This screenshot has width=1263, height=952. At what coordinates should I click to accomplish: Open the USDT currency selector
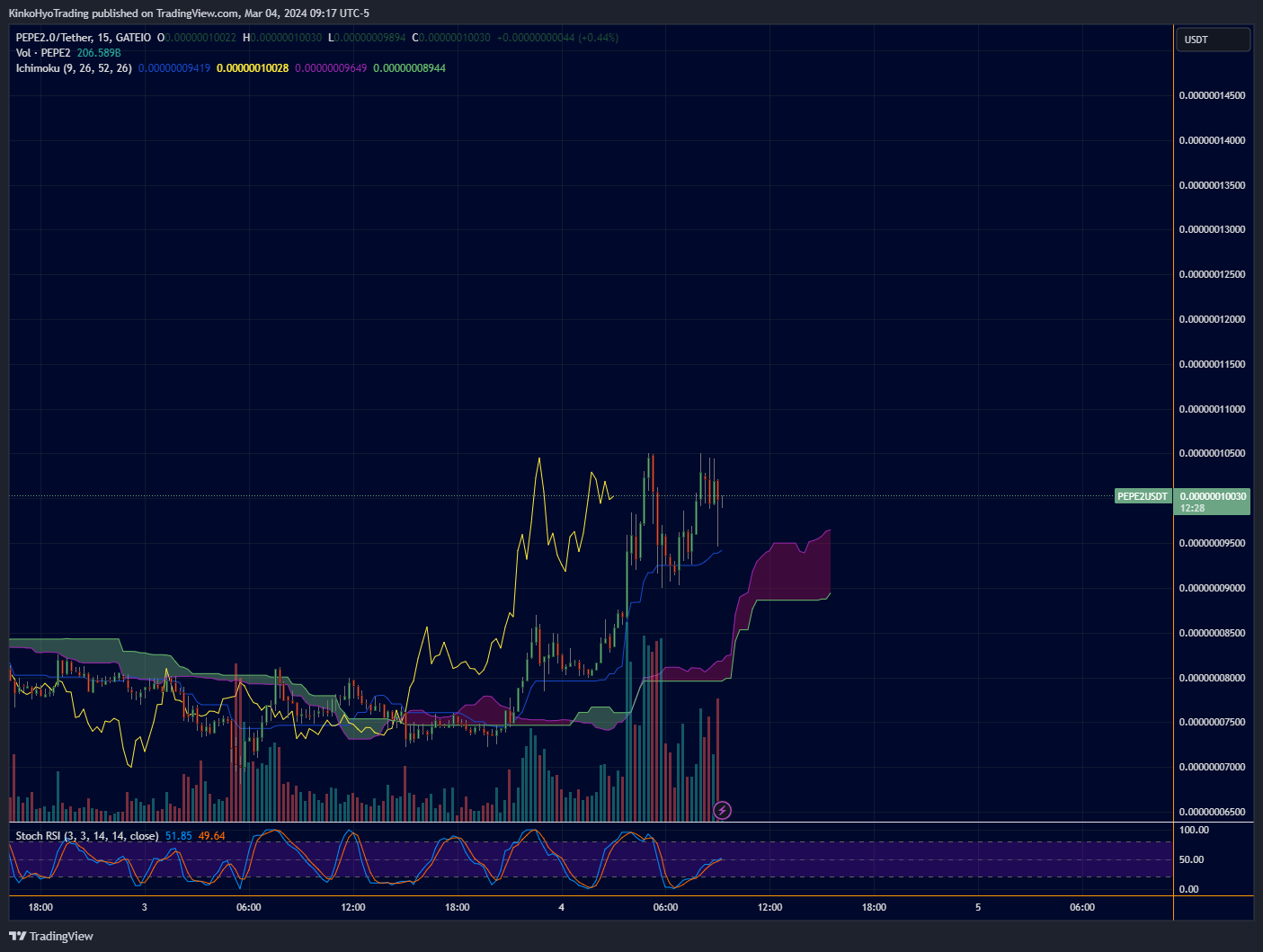1213,40
